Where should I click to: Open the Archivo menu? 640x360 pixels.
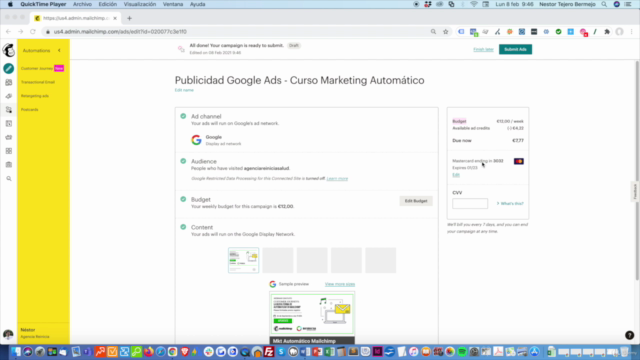tap(82, 4)
